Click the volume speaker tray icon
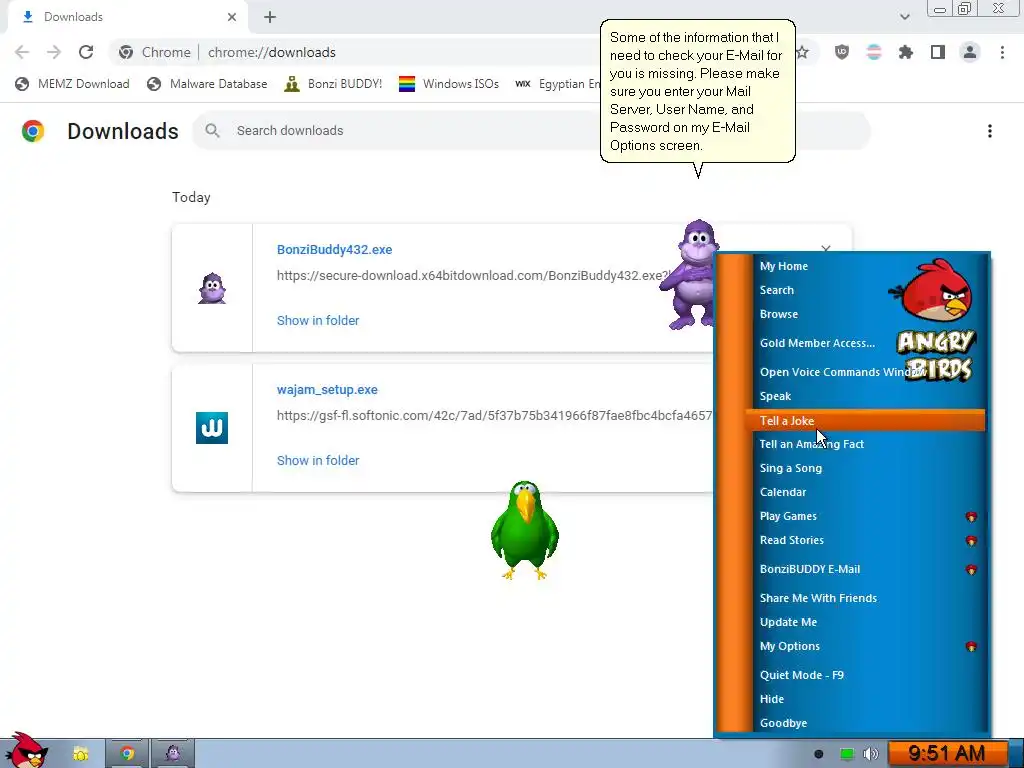 click(871, 754)
